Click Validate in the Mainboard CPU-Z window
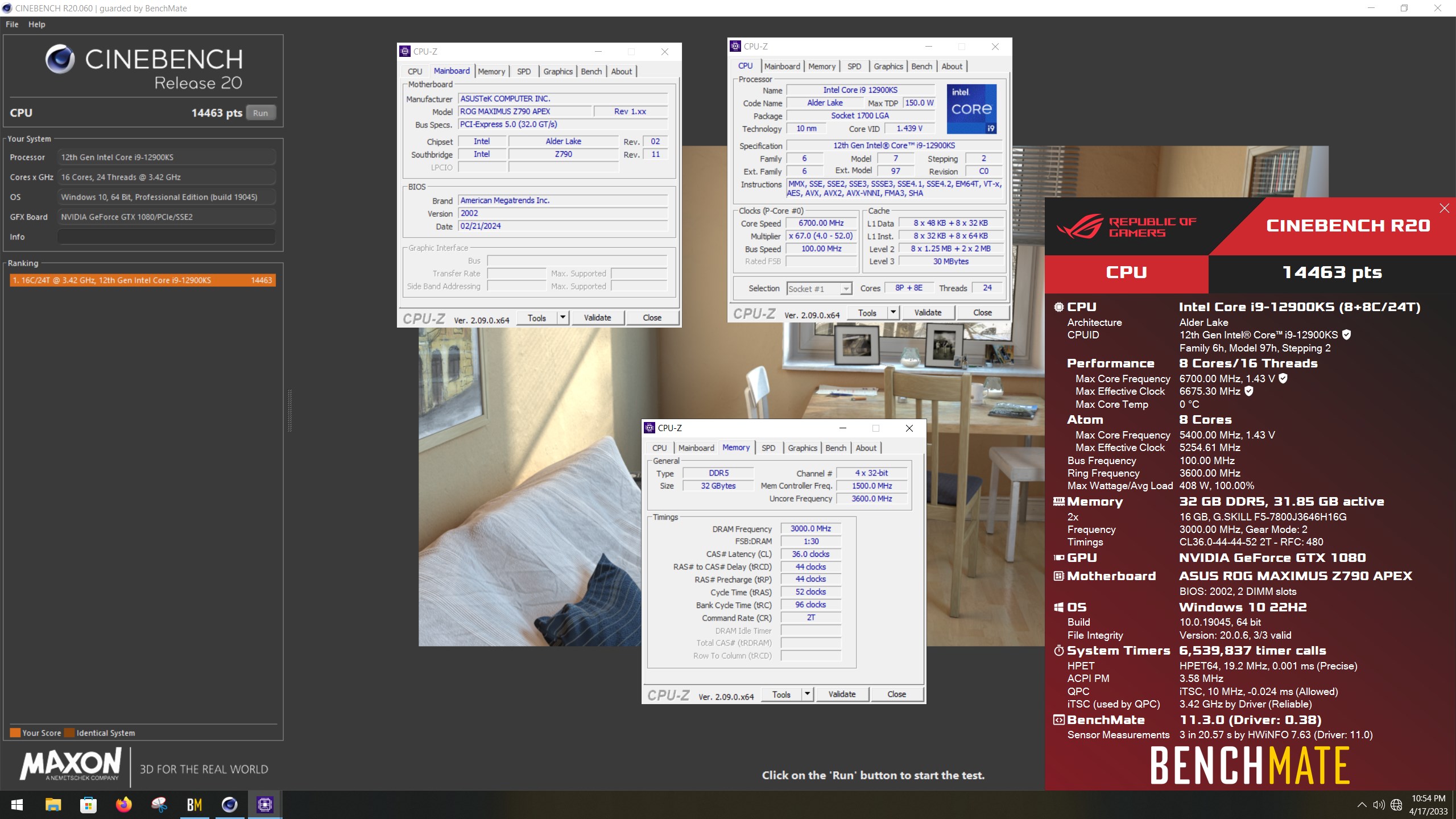Viewport: 1456px width, 819px height. [597, 318]
